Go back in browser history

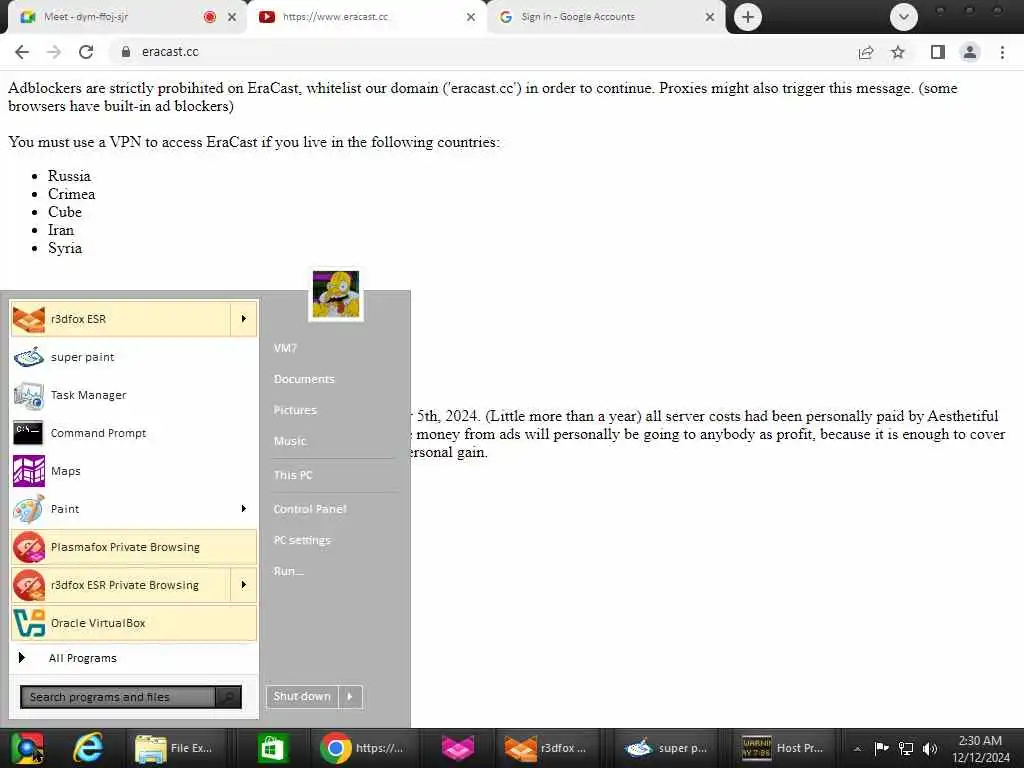(x=22, y=52)
